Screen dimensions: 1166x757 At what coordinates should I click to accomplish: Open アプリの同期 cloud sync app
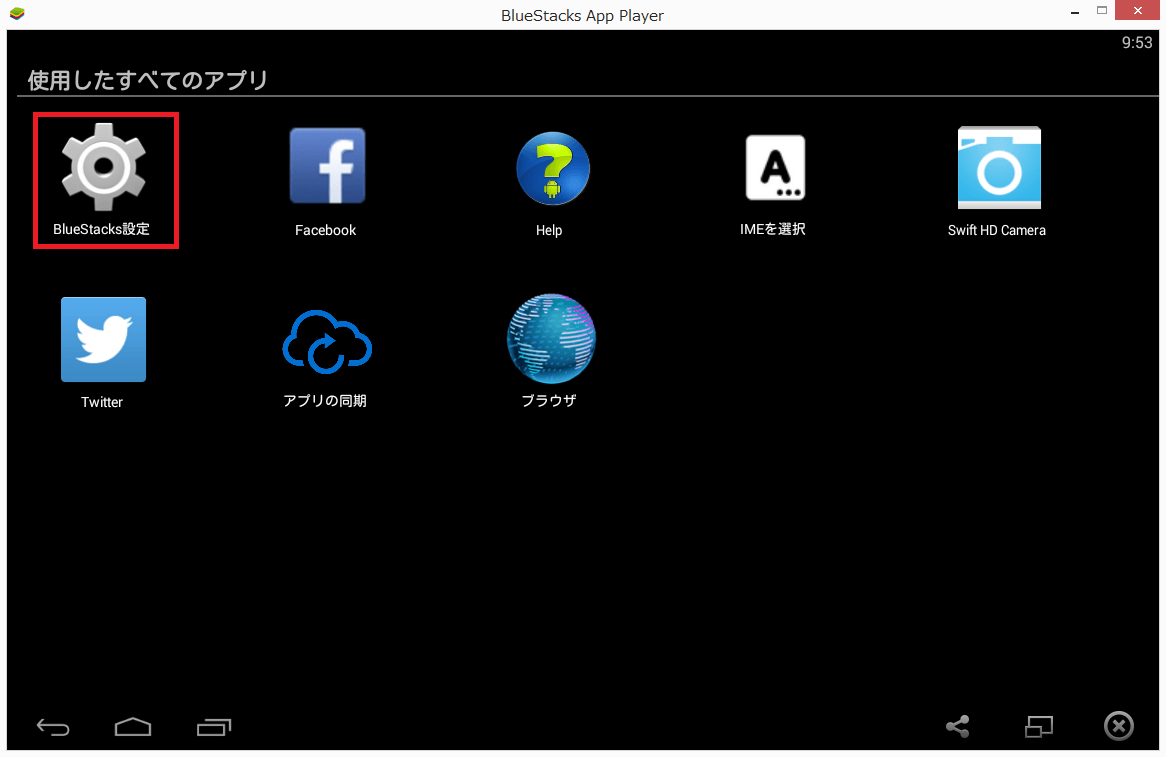click(326, 341)
